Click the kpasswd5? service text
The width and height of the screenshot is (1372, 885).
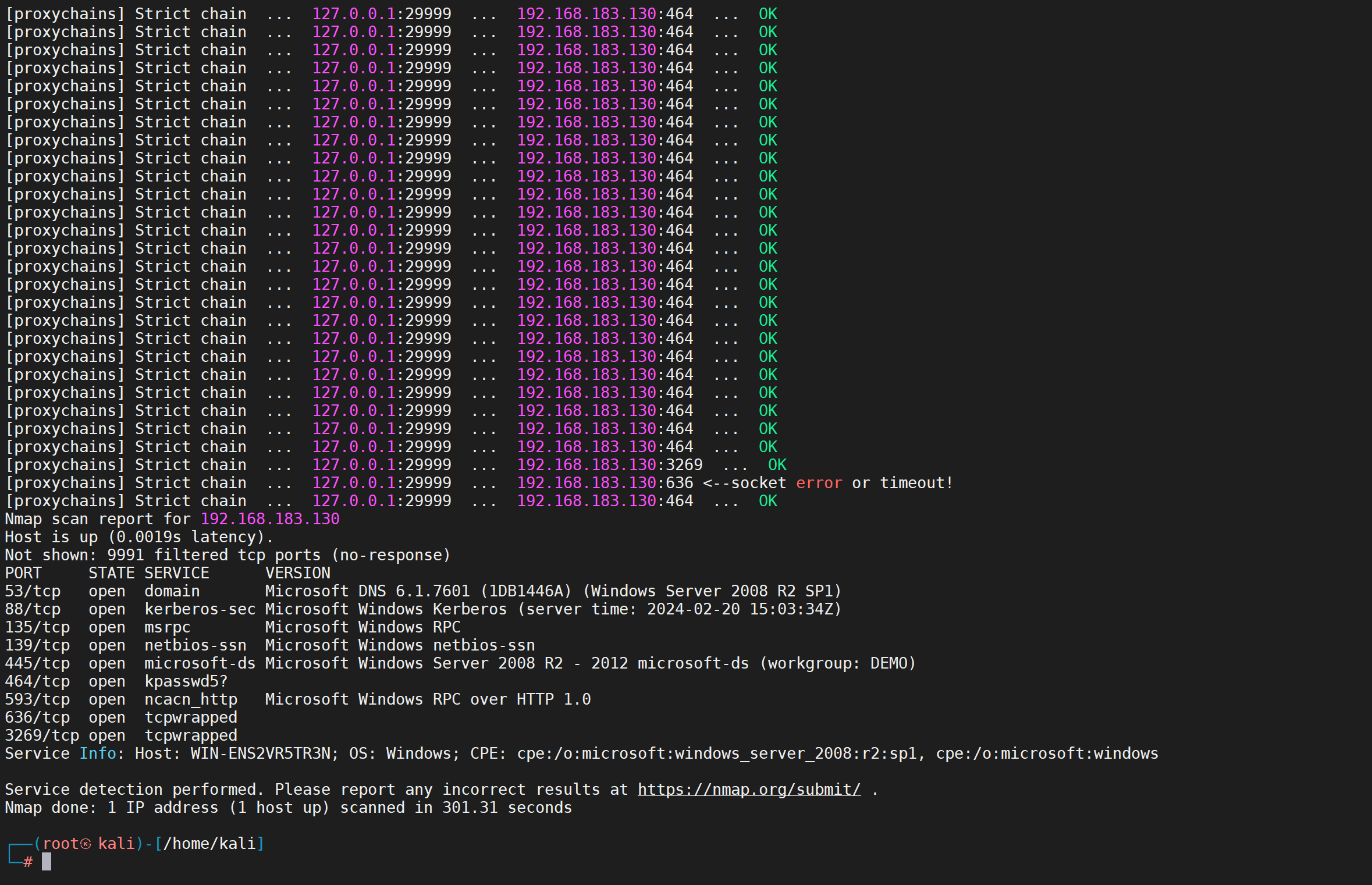point(186,681)
